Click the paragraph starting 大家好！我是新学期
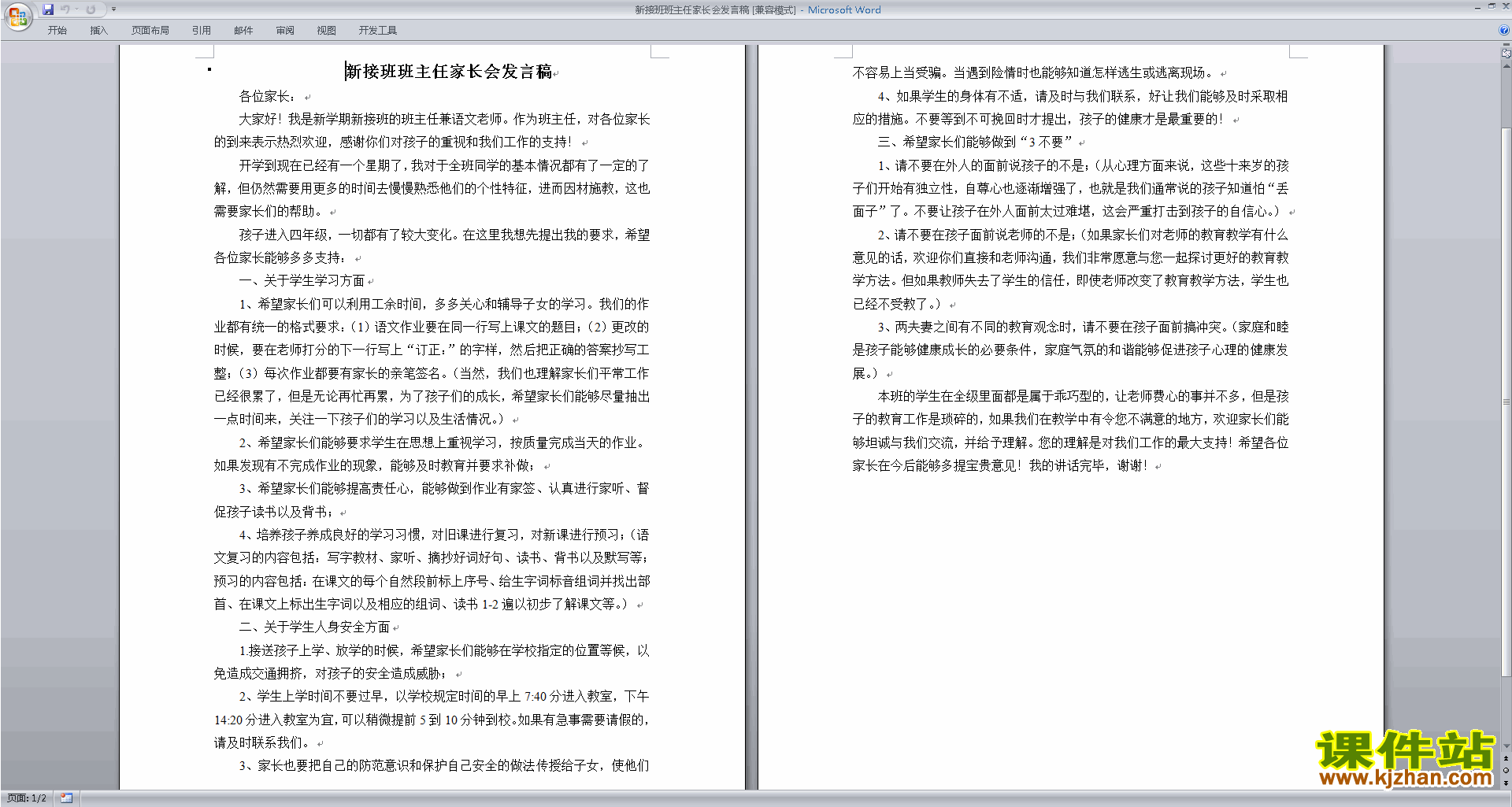1512x807 pixels. (432, 131)
